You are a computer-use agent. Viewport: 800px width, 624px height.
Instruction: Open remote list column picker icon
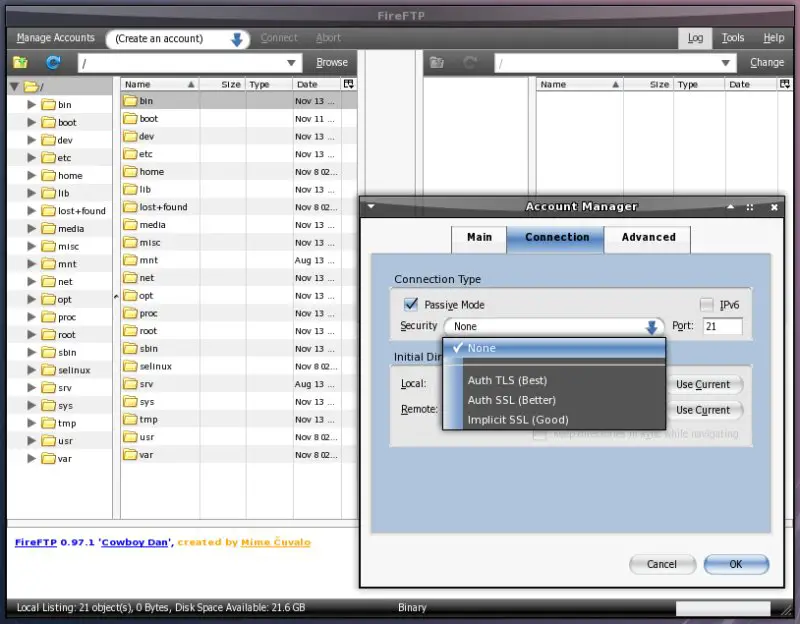pyautogui.click(x=785, y=84)
